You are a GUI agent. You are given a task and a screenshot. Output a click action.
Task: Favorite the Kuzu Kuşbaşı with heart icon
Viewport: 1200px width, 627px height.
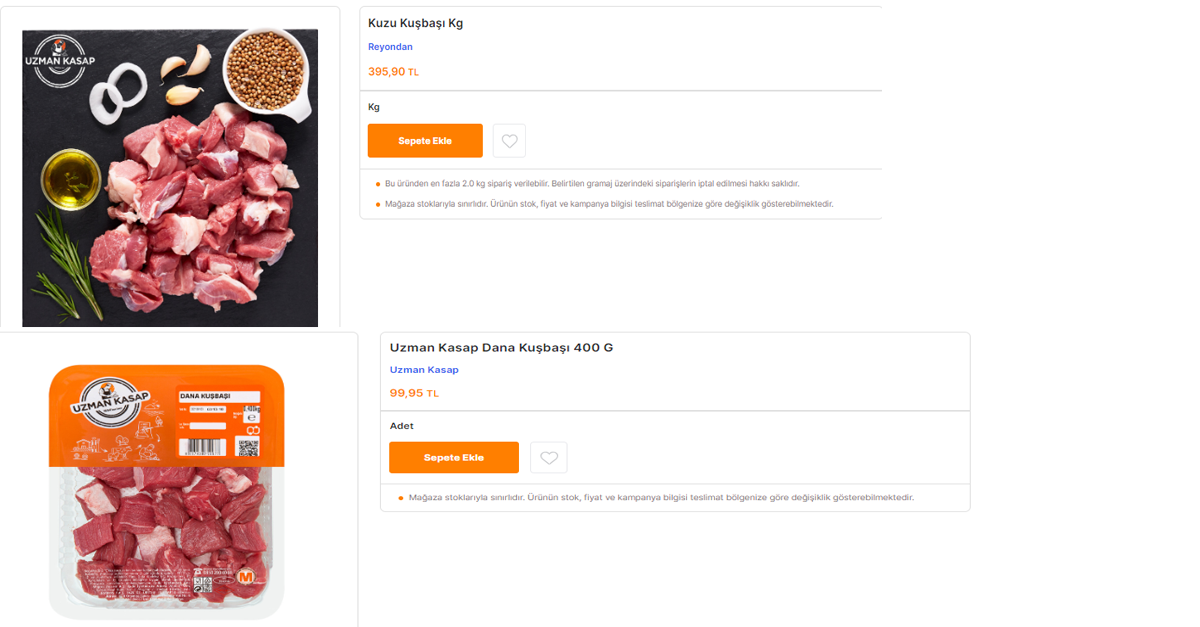[x=509, y=141]
